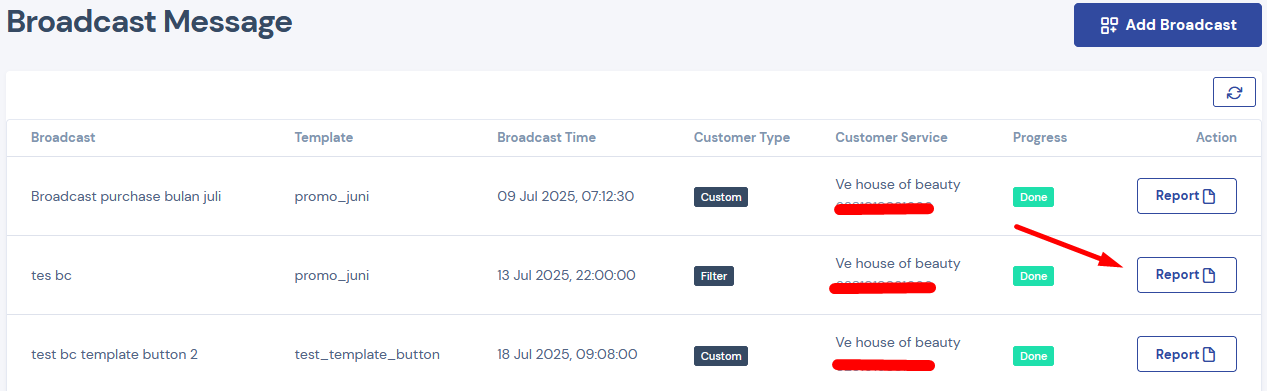Select the Customer Type column header
The image size is (1267, 391).
pyautogui.click(x=742, y=137)
